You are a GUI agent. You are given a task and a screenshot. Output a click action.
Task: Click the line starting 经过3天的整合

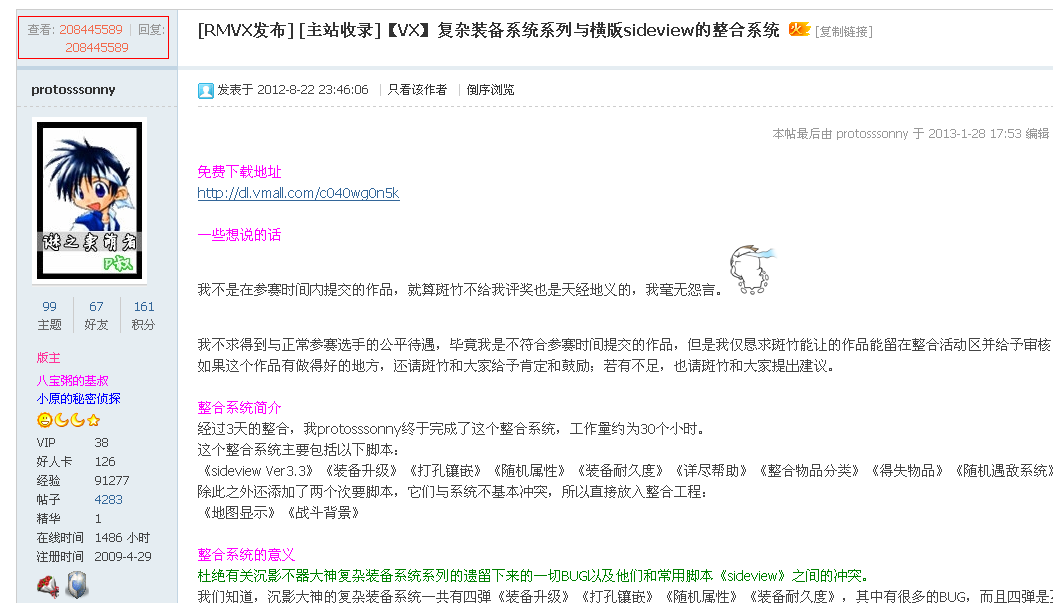(451, 428)
